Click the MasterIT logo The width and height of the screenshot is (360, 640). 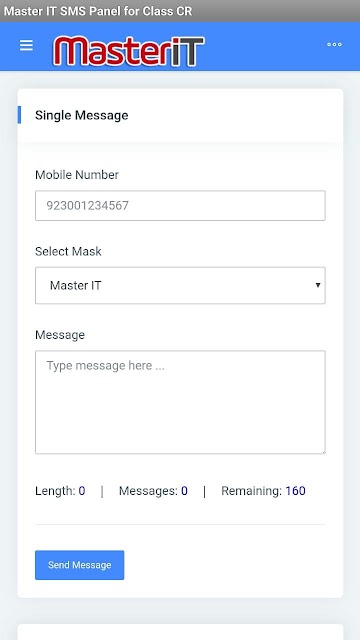pos(129,51)
